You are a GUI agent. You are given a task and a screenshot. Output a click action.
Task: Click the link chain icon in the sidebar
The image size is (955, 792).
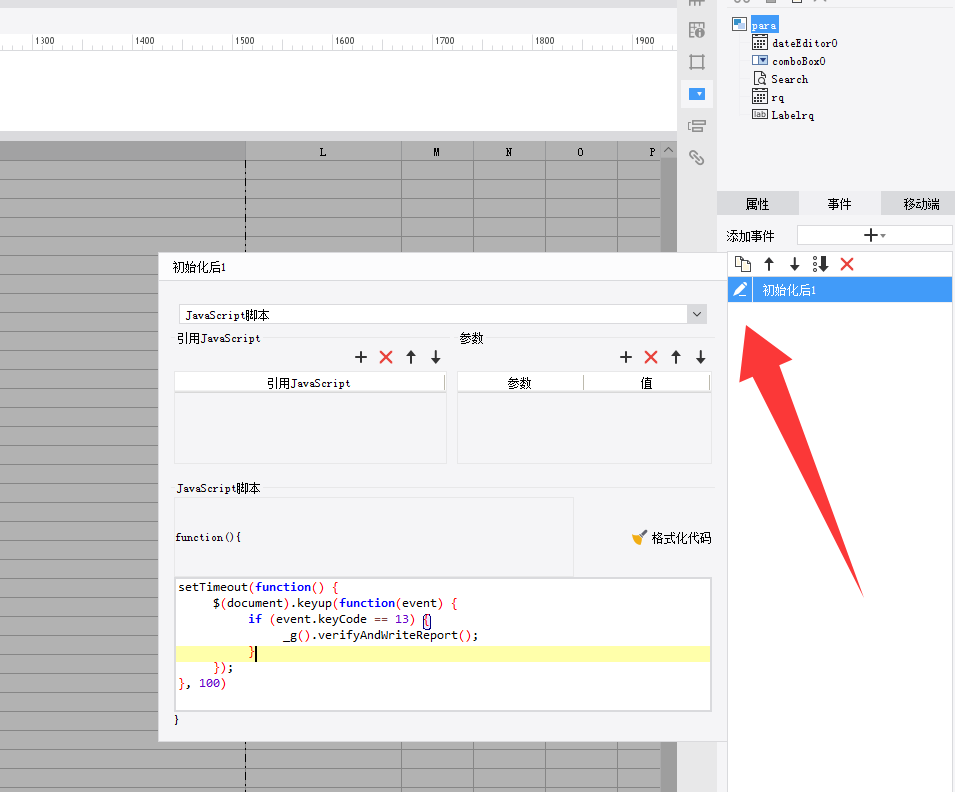tap(697, 158)
